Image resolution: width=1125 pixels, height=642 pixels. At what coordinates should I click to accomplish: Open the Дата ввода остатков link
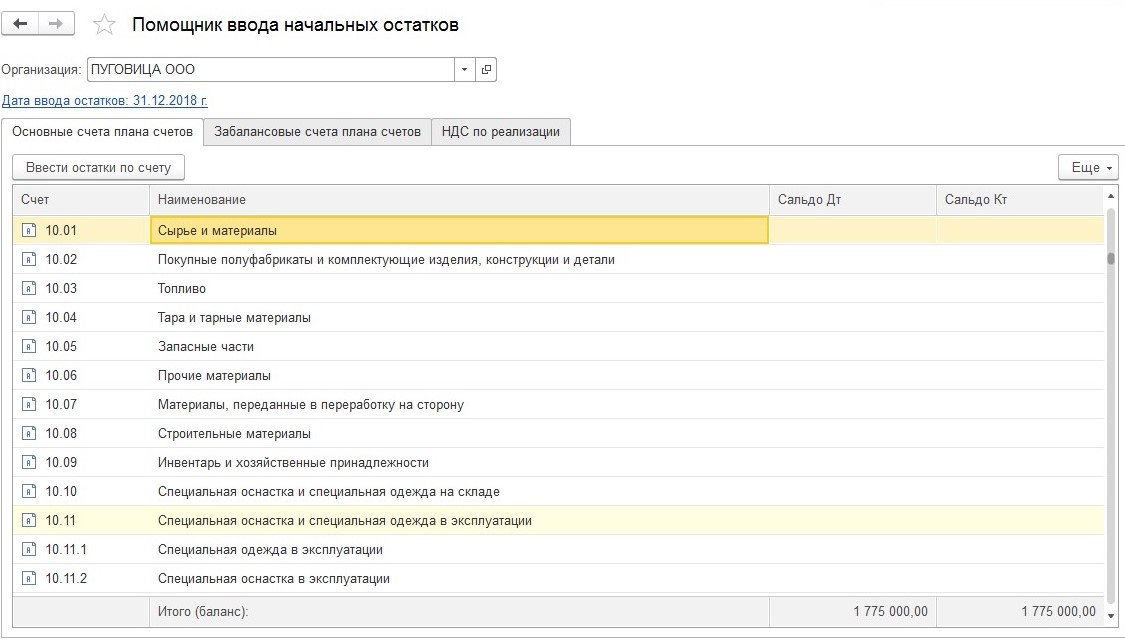pyautogui.click(x=105, y=101)
